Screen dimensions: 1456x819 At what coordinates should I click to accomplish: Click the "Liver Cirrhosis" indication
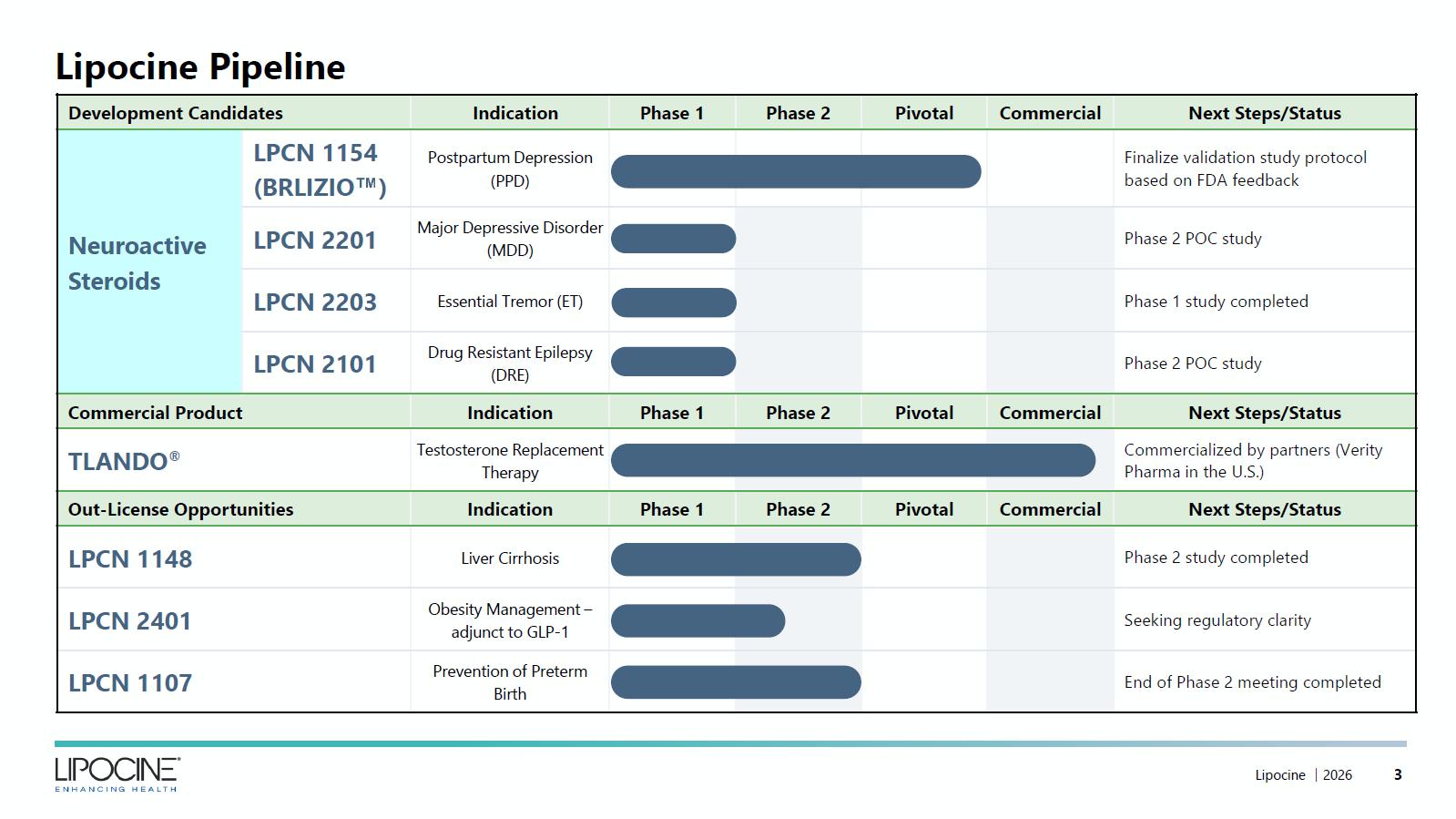pyautogui.click(x=510, y=558)
